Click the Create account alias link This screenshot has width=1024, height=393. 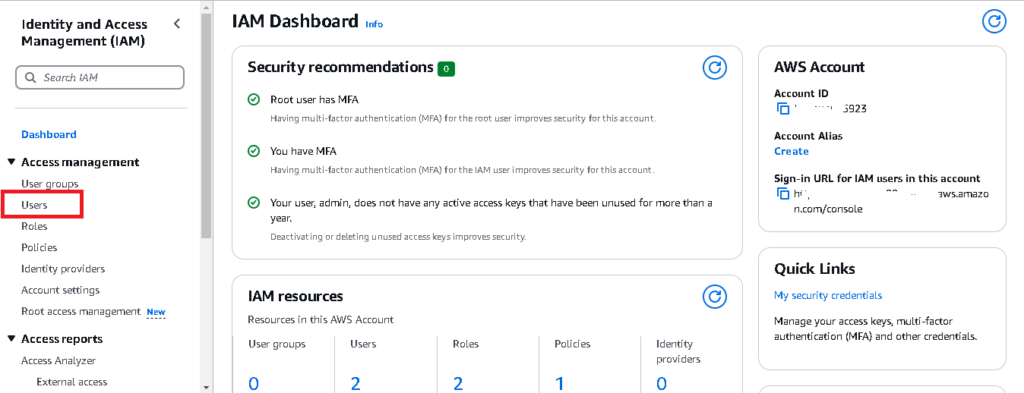(792, 151)
